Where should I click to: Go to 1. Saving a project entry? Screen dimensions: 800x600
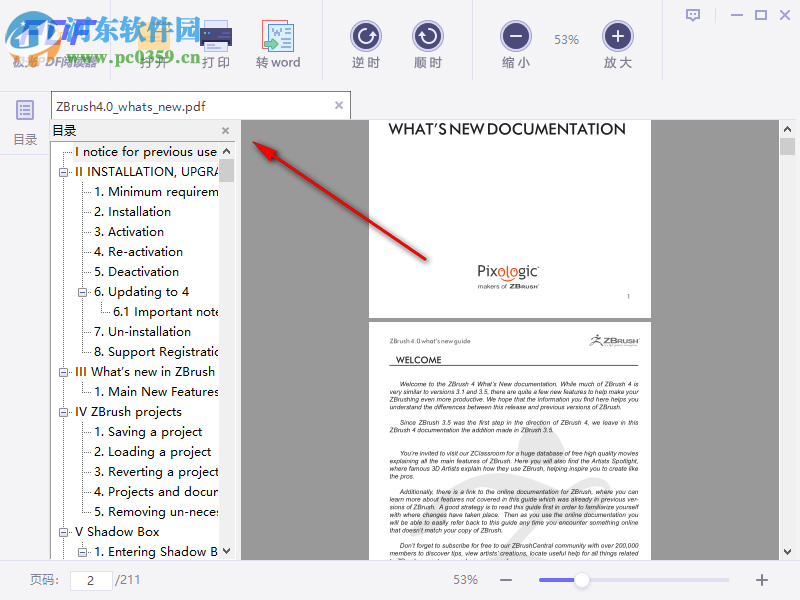point(148,432)
